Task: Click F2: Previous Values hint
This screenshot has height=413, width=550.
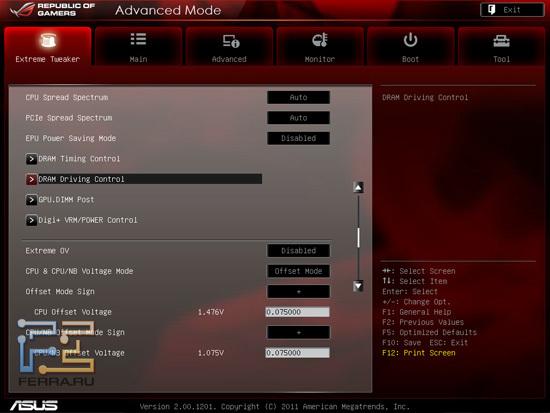Action: (423, 322)
